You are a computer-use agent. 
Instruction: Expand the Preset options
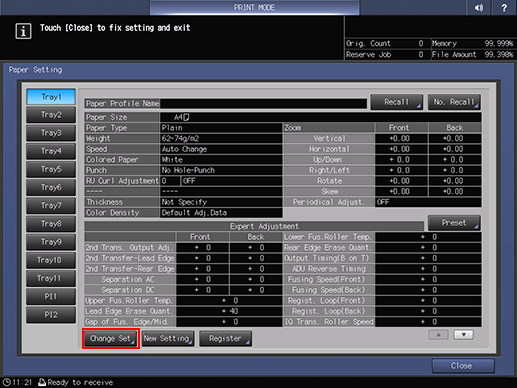pyautogui.click(x=454, y=223)
